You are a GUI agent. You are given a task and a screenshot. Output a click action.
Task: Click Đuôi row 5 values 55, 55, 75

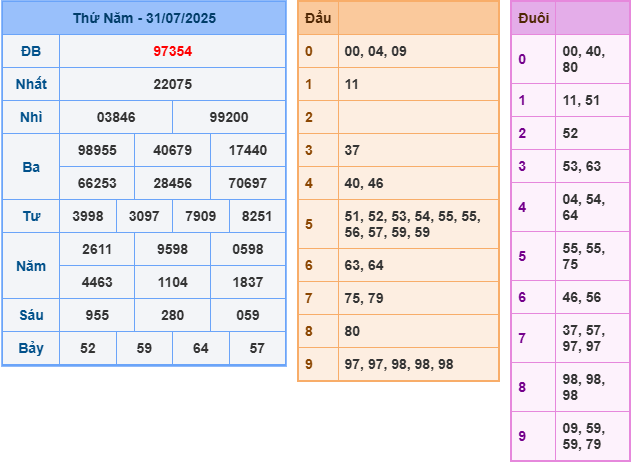tap(584, 256)
